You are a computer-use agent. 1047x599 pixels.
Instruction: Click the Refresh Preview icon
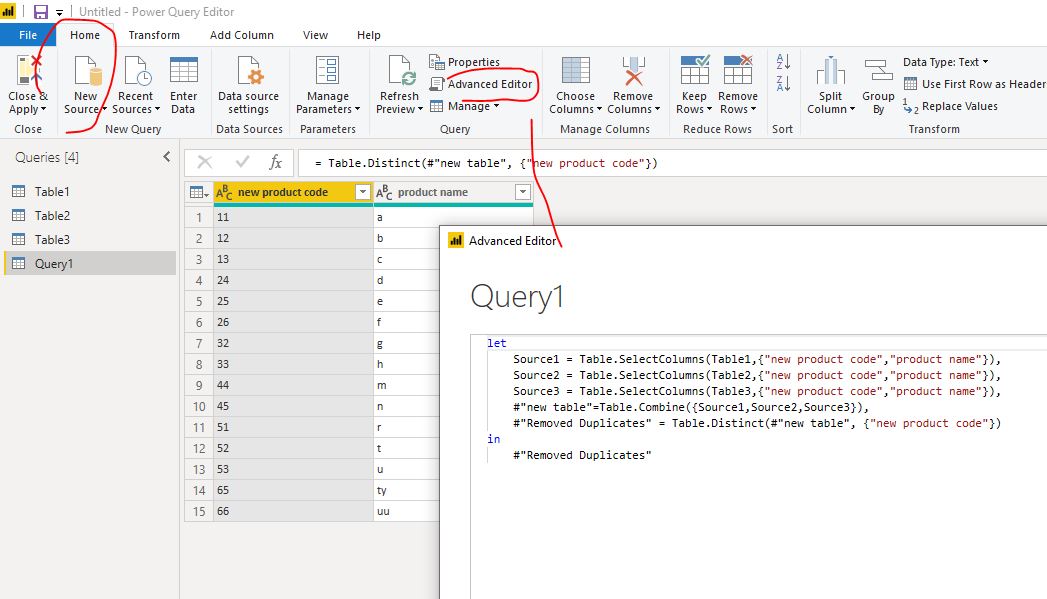401,71
